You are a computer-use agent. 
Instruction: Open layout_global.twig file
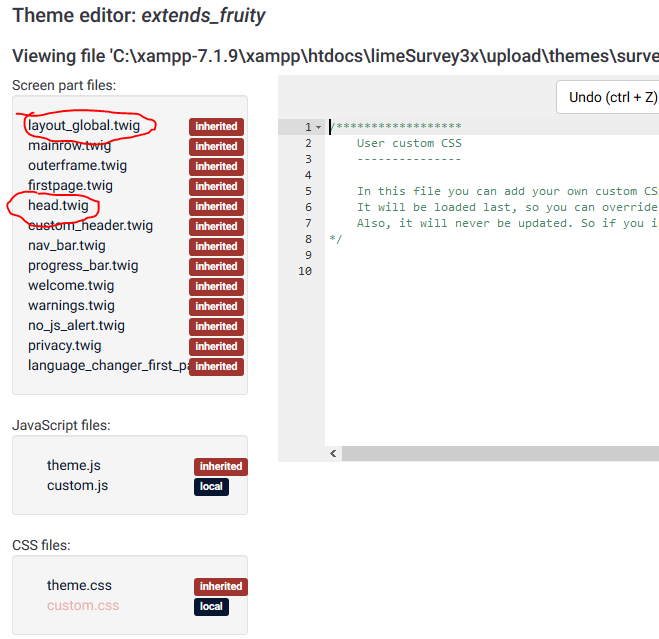pyautogui.click(x=84, y=126)
